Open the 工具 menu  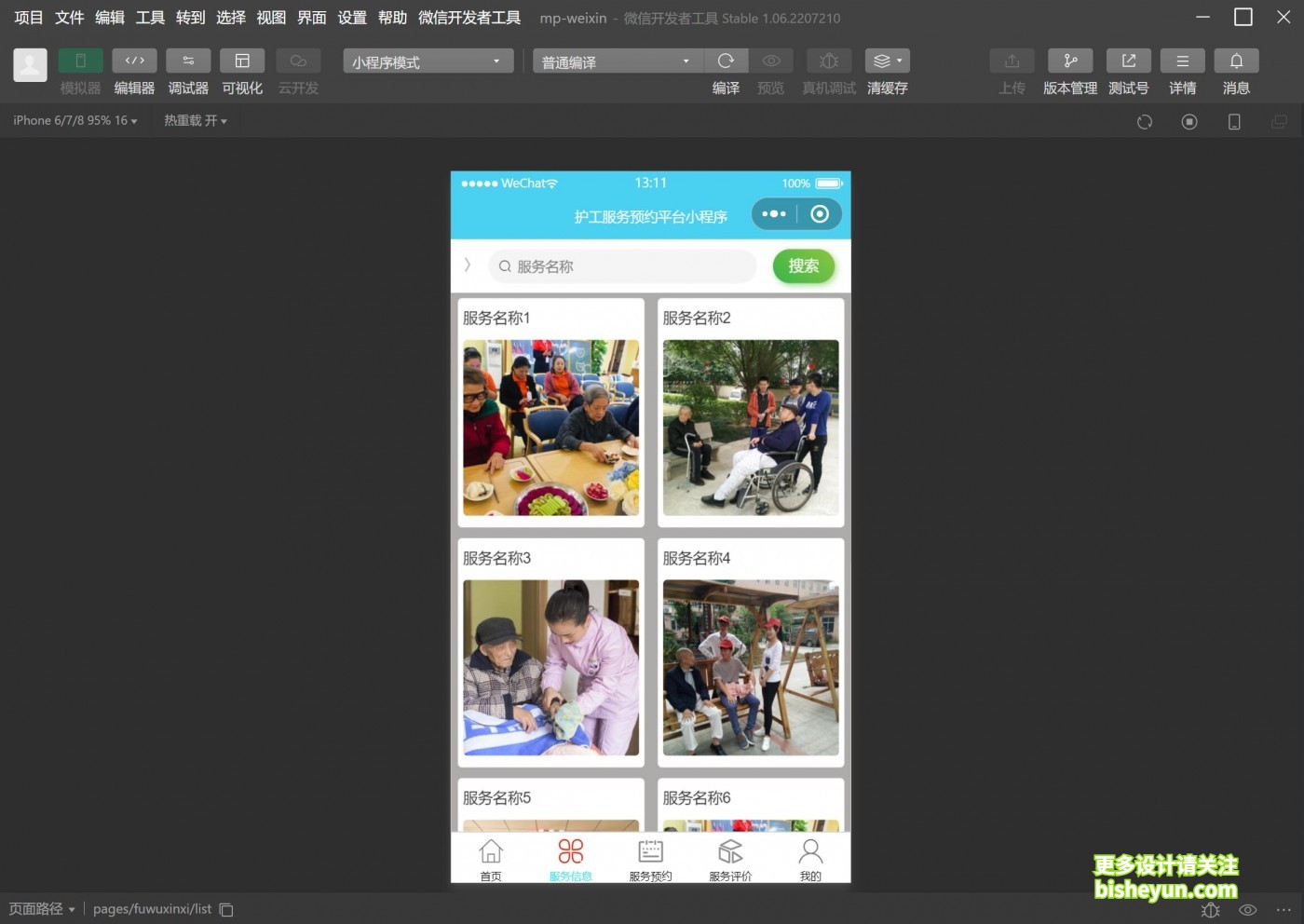150,18
